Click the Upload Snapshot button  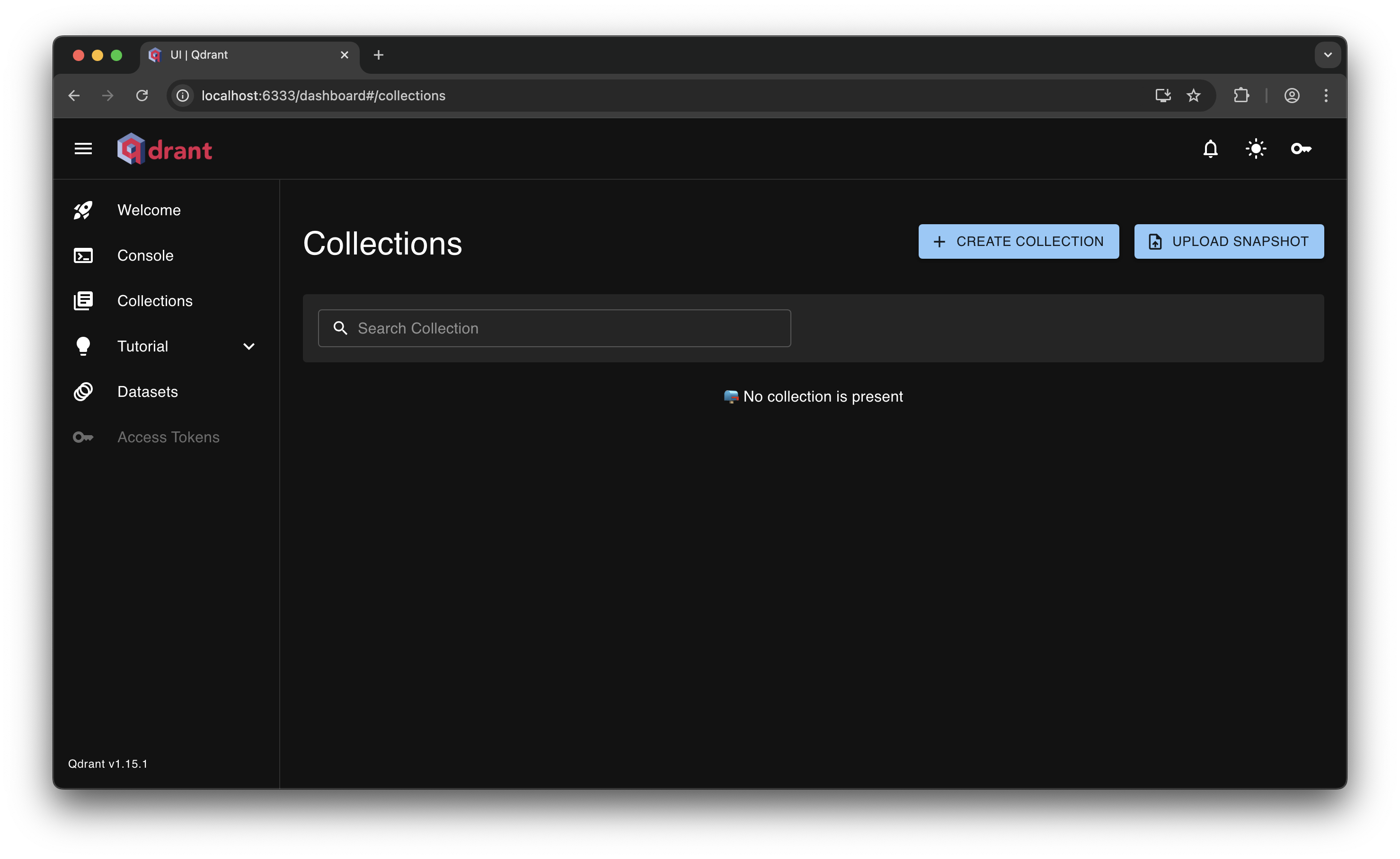click(x=1229, y=241)
